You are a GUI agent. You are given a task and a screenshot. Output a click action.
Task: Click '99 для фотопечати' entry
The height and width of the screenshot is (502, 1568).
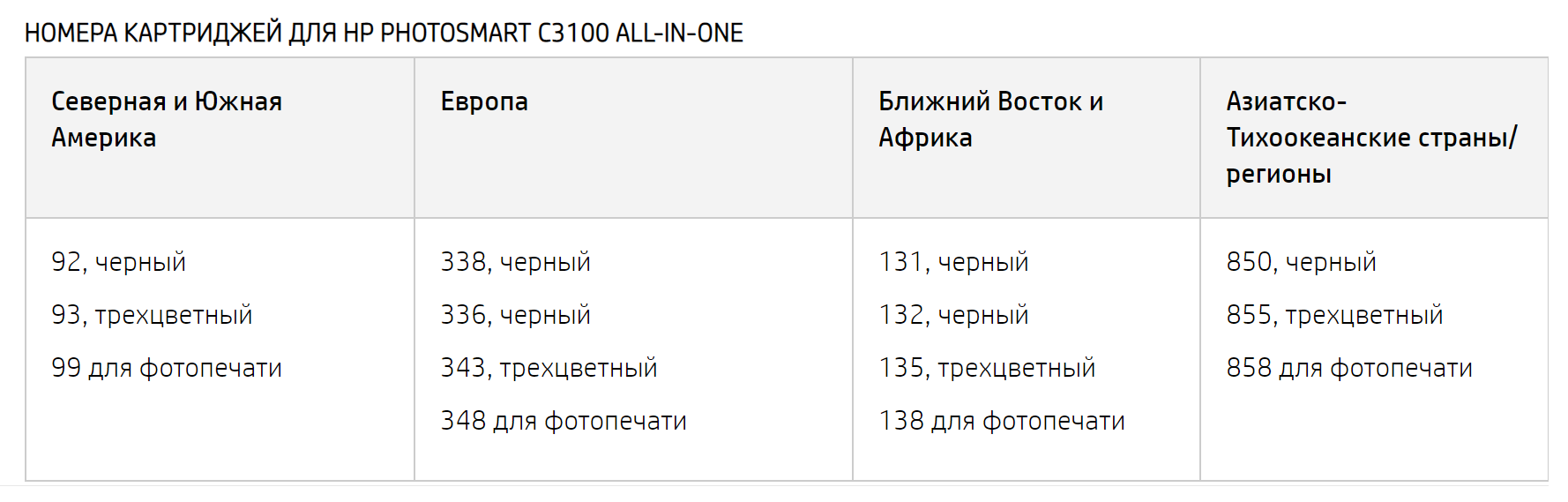click(x=167, y=368)
